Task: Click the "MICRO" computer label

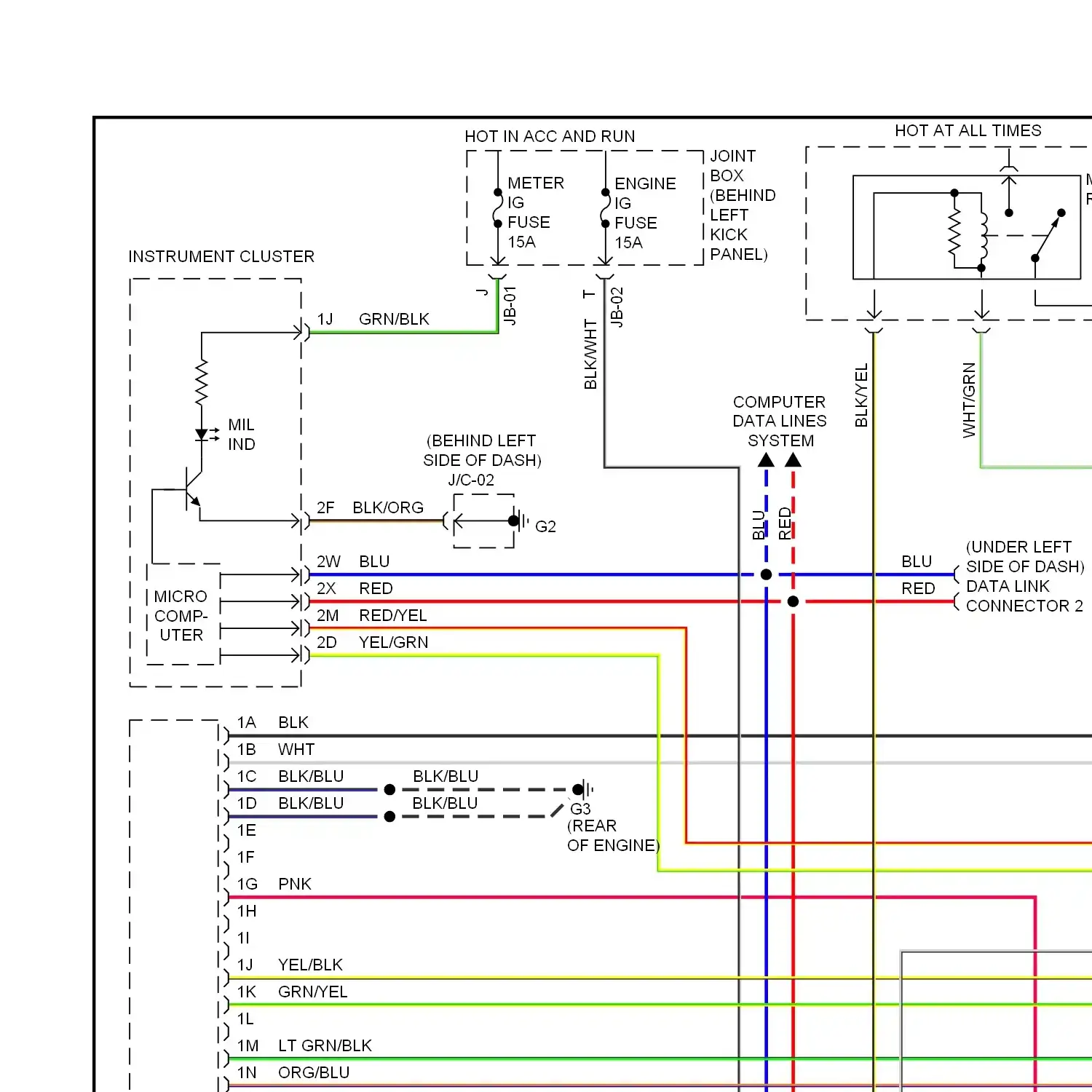Action: 181,596
